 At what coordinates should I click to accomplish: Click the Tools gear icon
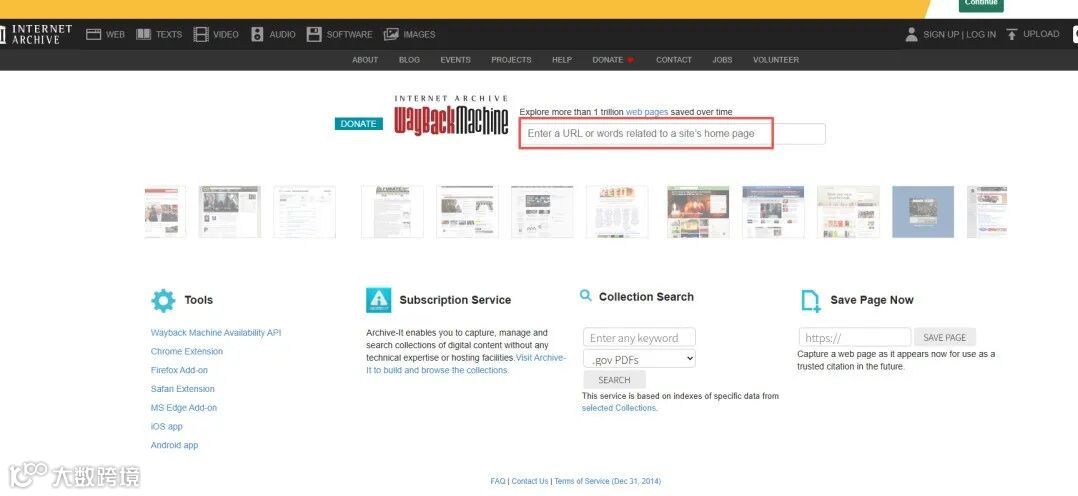tap(163, 301)
